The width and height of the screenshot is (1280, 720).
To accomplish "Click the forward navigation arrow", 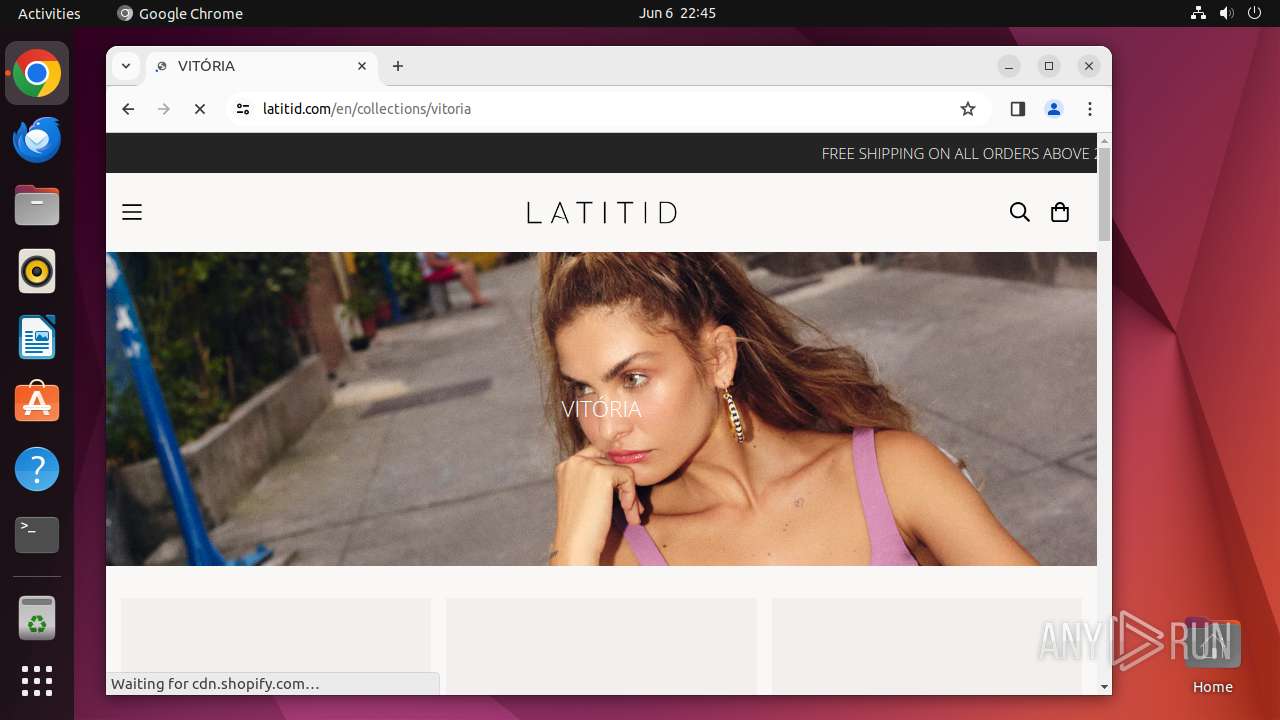I will [164, 109].
